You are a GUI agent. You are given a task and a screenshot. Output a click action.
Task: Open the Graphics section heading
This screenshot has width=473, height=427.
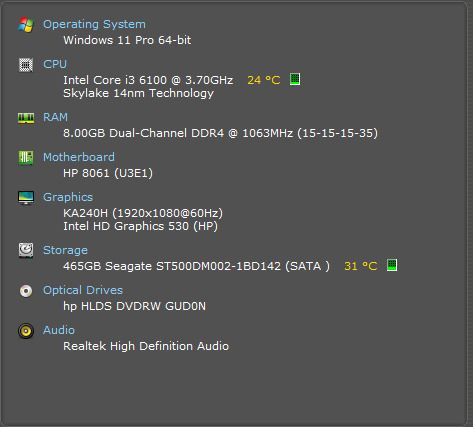click(68, 197)
